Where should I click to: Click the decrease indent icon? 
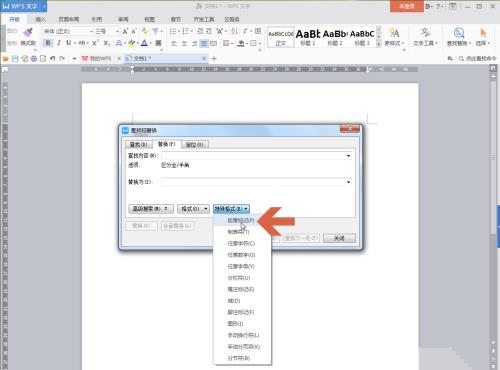point(200,31)
